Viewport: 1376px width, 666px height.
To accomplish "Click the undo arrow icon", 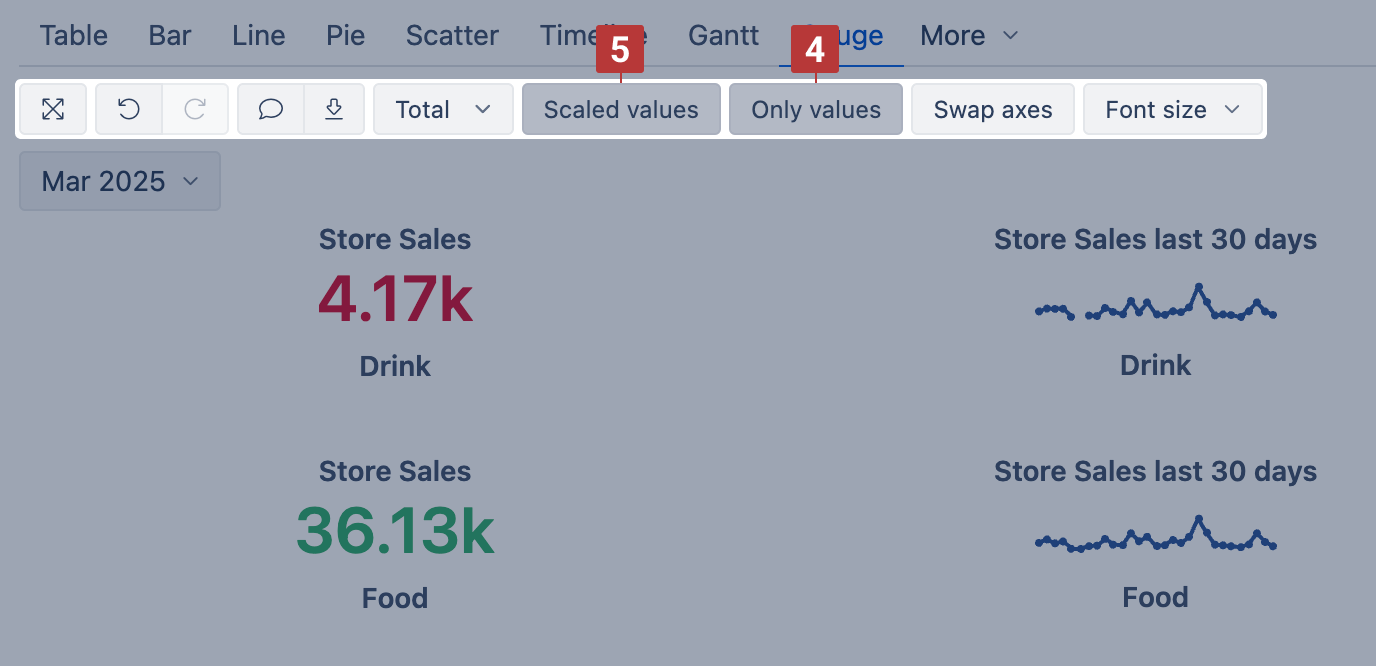I will 129,109.
